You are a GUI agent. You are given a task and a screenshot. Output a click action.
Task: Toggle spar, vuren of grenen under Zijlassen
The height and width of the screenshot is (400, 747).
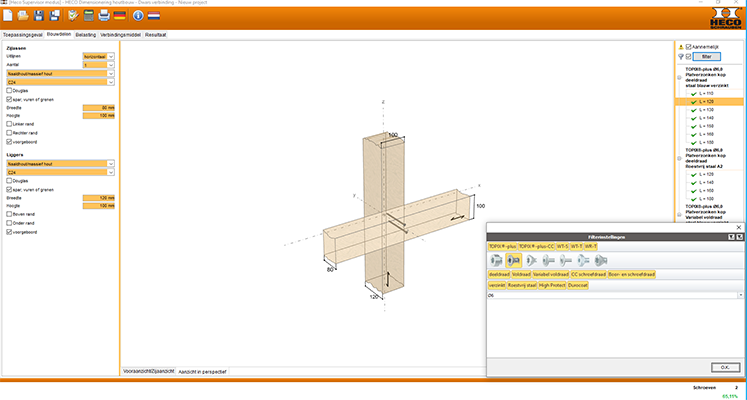(9, 100)
